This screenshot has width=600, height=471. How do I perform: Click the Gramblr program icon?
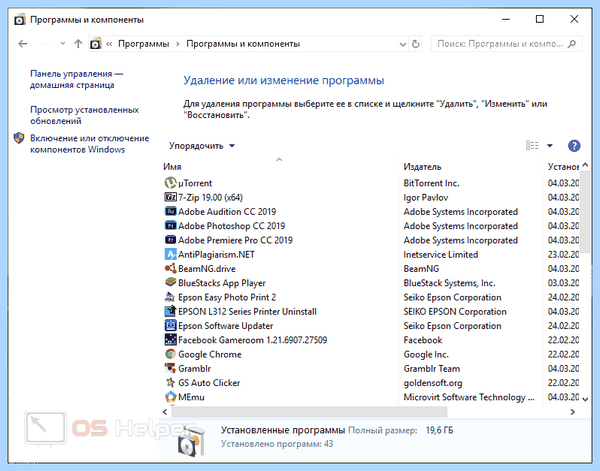point(170,368)
